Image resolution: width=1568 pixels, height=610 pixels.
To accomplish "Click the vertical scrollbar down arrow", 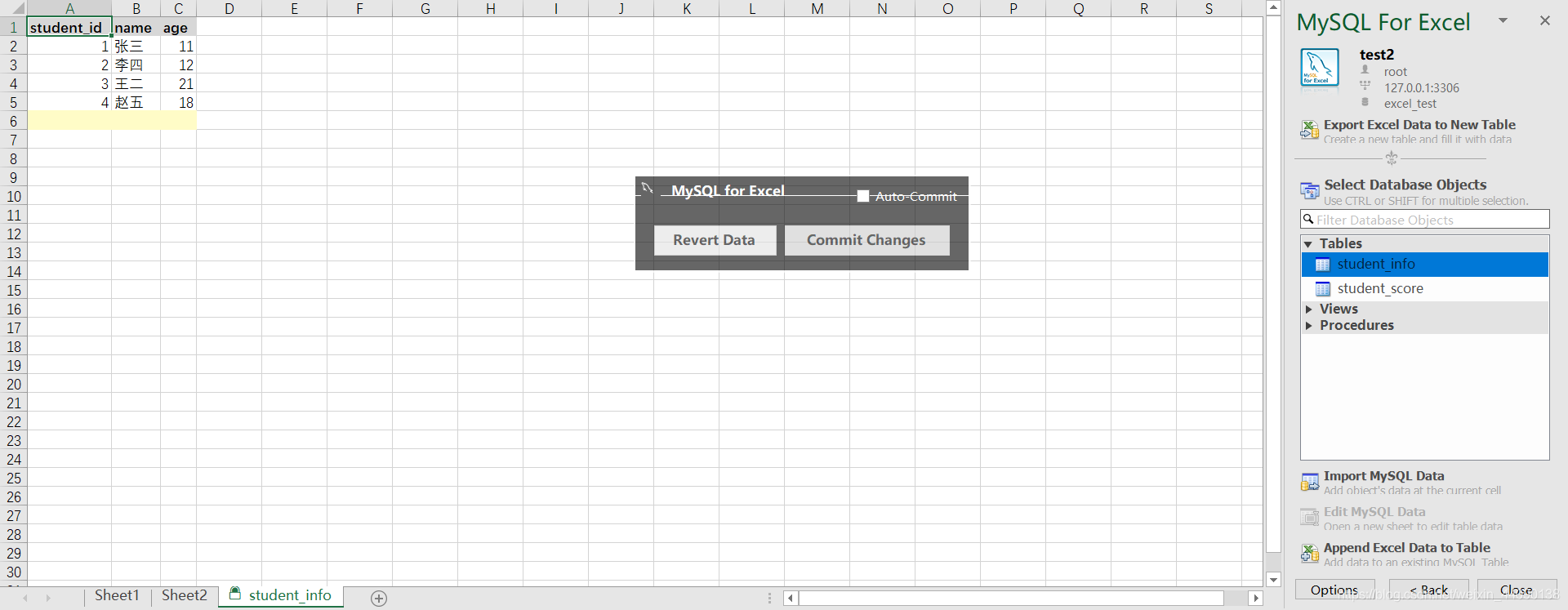I will point(1273,580).
